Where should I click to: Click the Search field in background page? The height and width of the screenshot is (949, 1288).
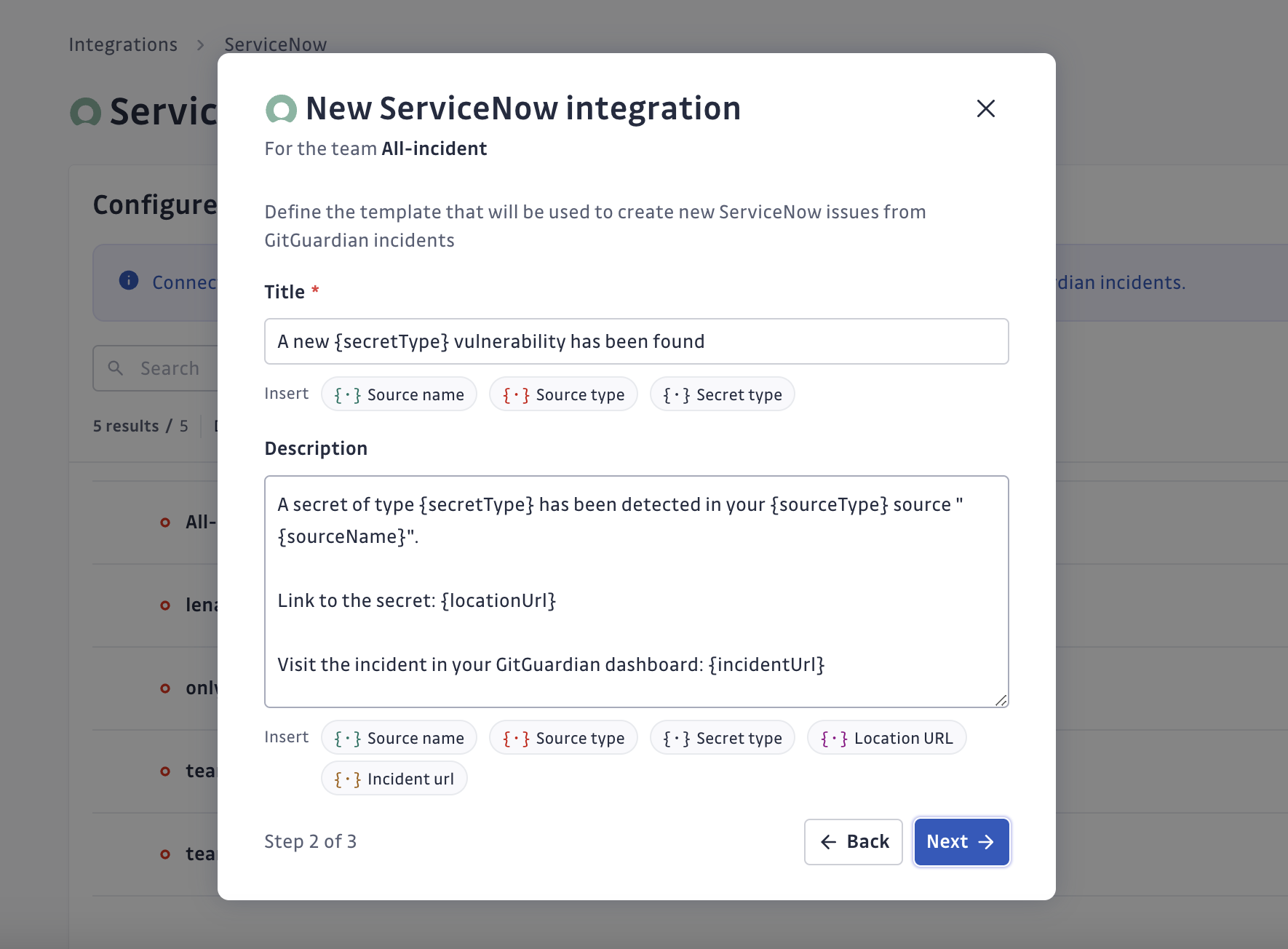point(156,368)
